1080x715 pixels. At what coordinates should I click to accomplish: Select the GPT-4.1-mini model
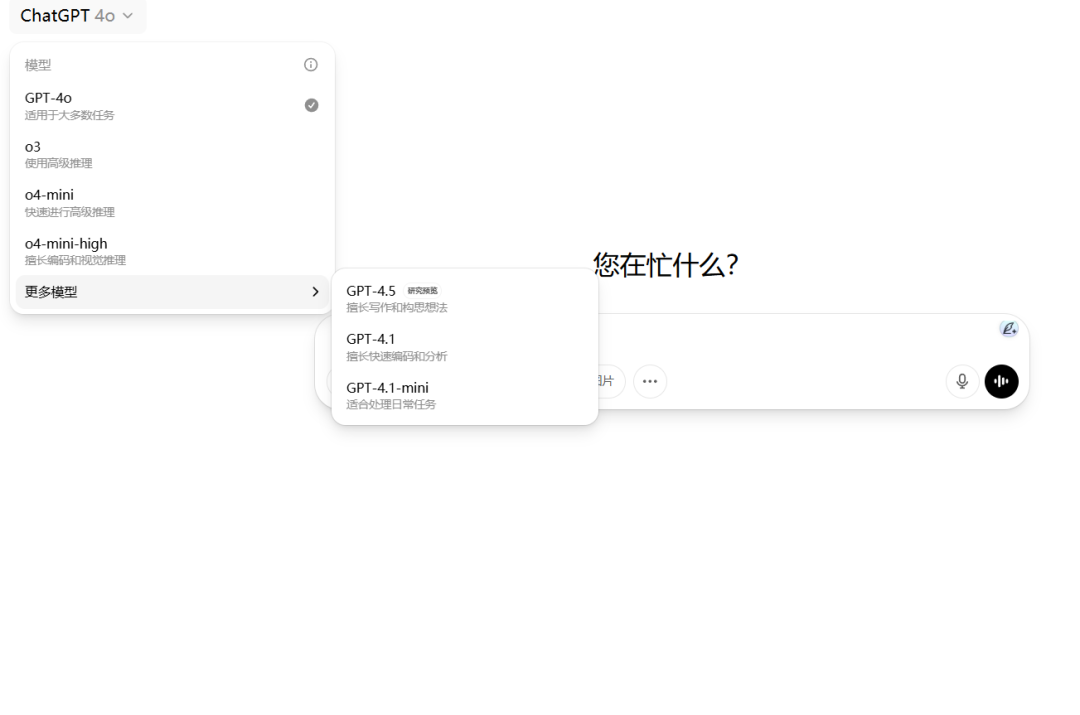click(465, 395)
